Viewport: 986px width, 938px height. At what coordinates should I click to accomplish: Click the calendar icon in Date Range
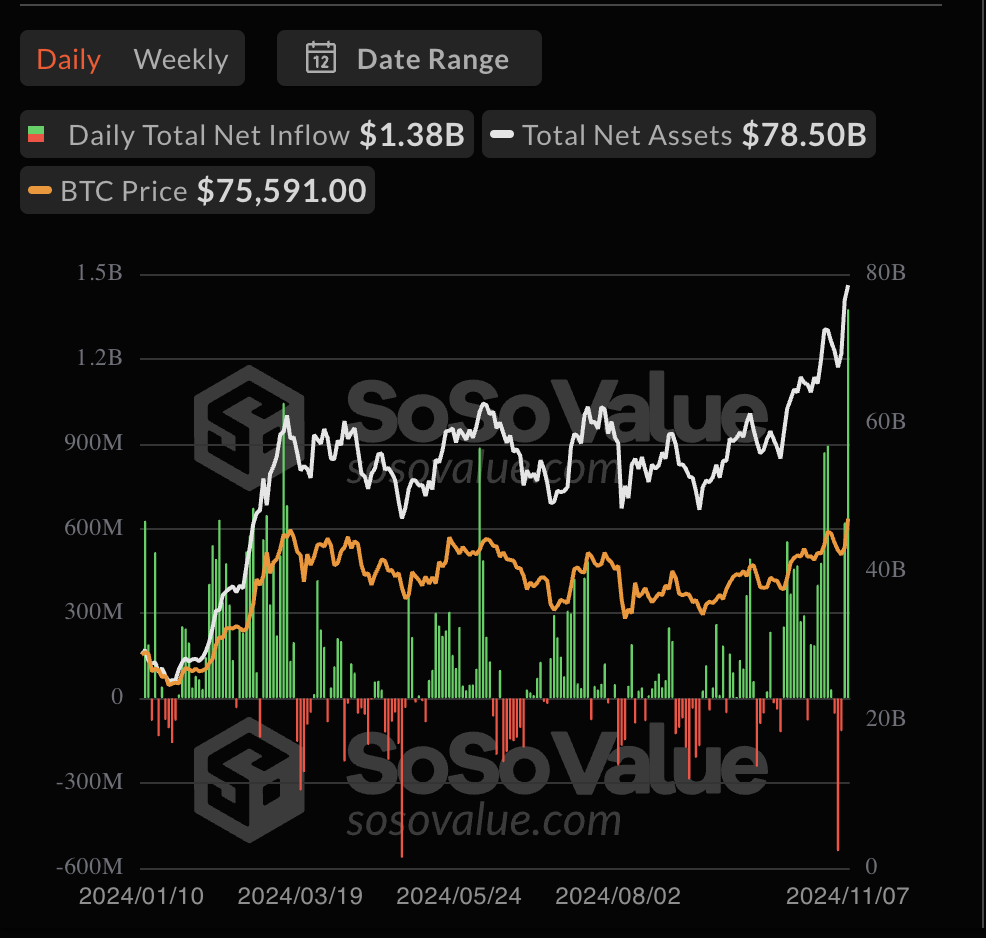(321, 58)
